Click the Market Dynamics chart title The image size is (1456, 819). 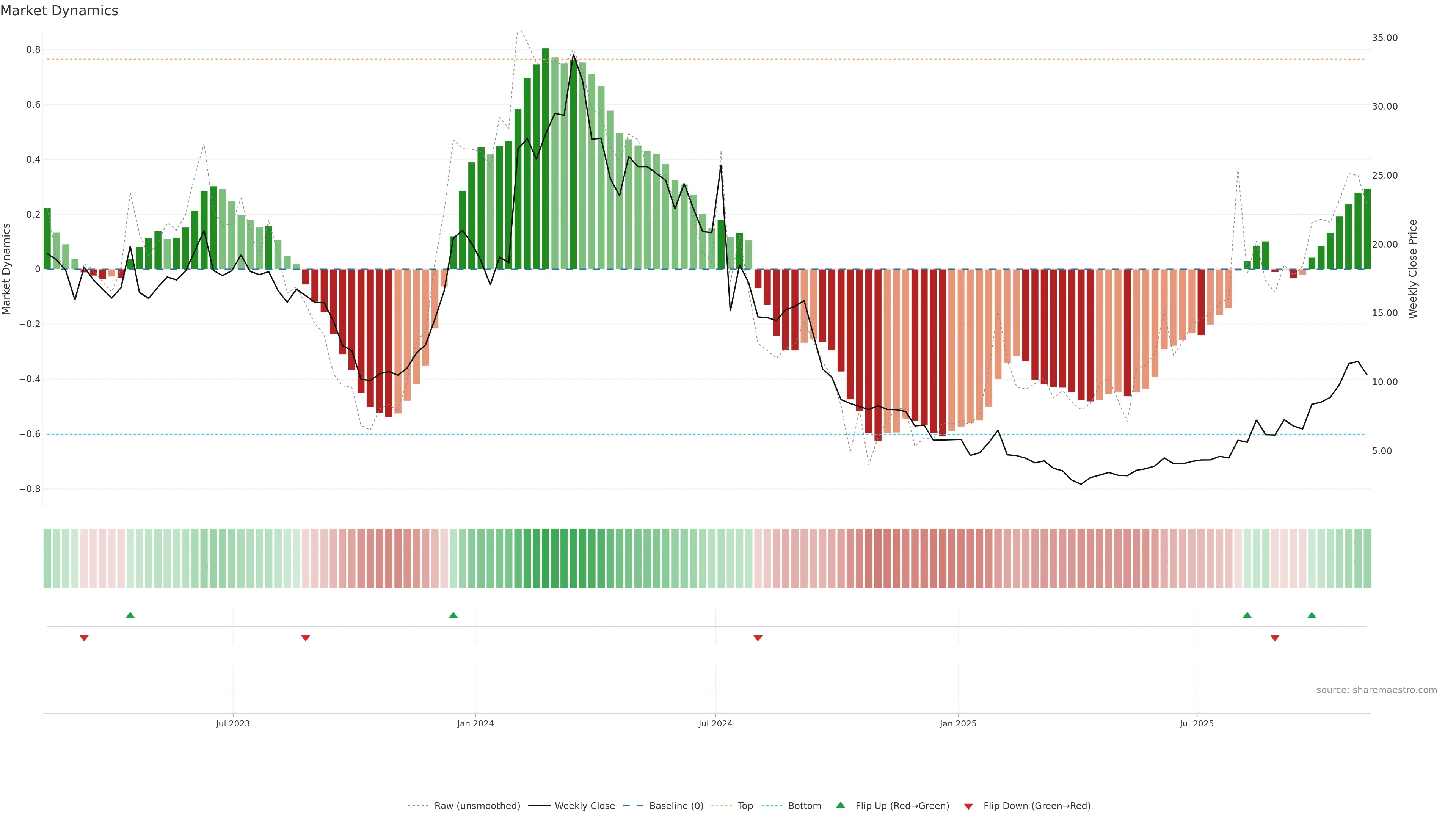(x=60, y=11)
